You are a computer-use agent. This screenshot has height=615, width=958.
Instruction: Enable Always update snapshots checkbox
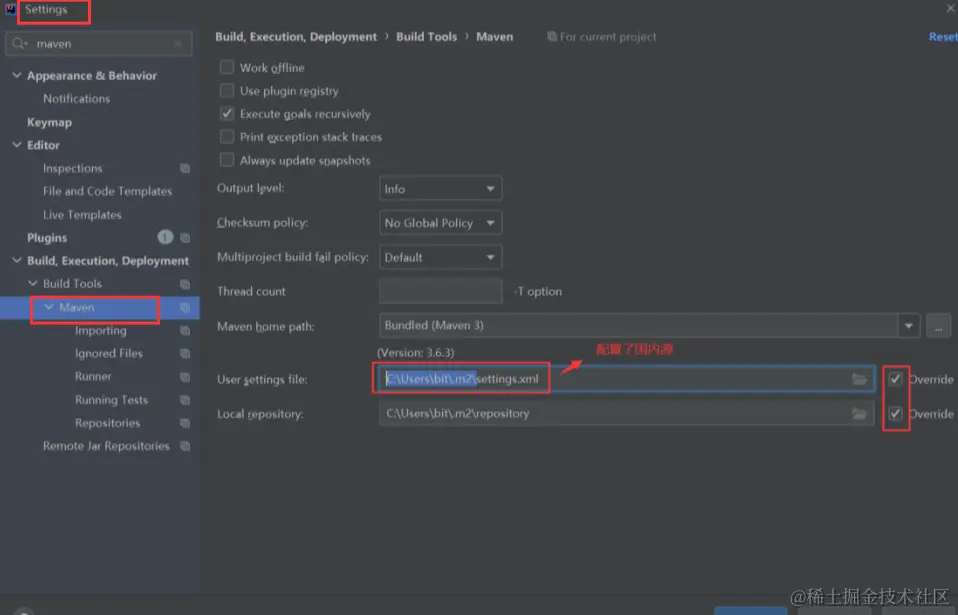pyautogui.click(x=227, y=160)
